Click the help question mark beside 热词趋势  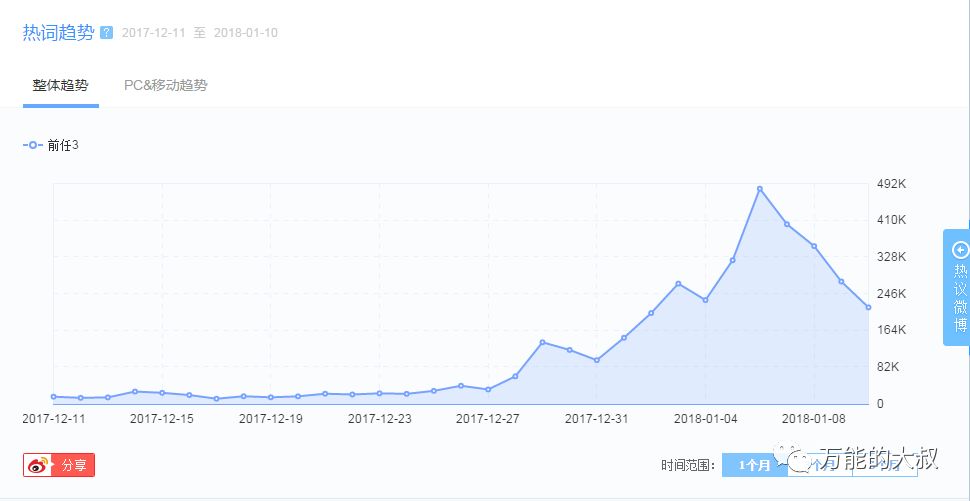click(107, 33)
